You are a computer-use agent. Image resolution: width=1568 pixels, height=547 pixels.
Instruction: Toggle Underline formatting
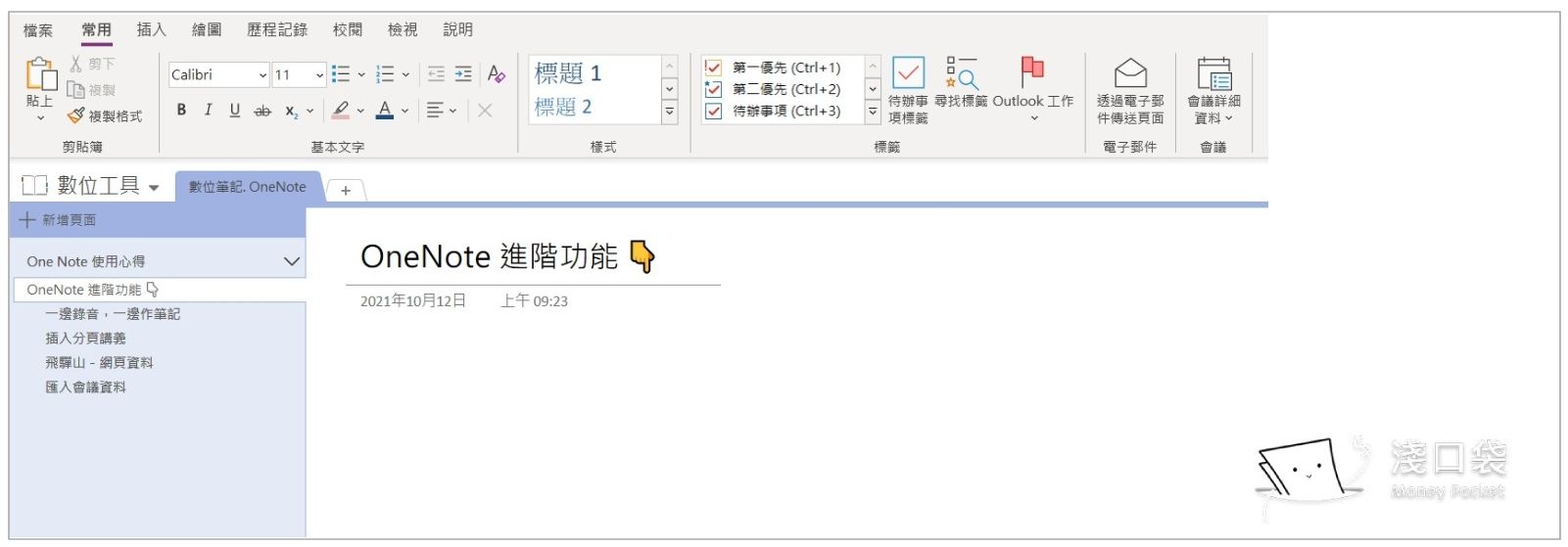tap(235, 111)
